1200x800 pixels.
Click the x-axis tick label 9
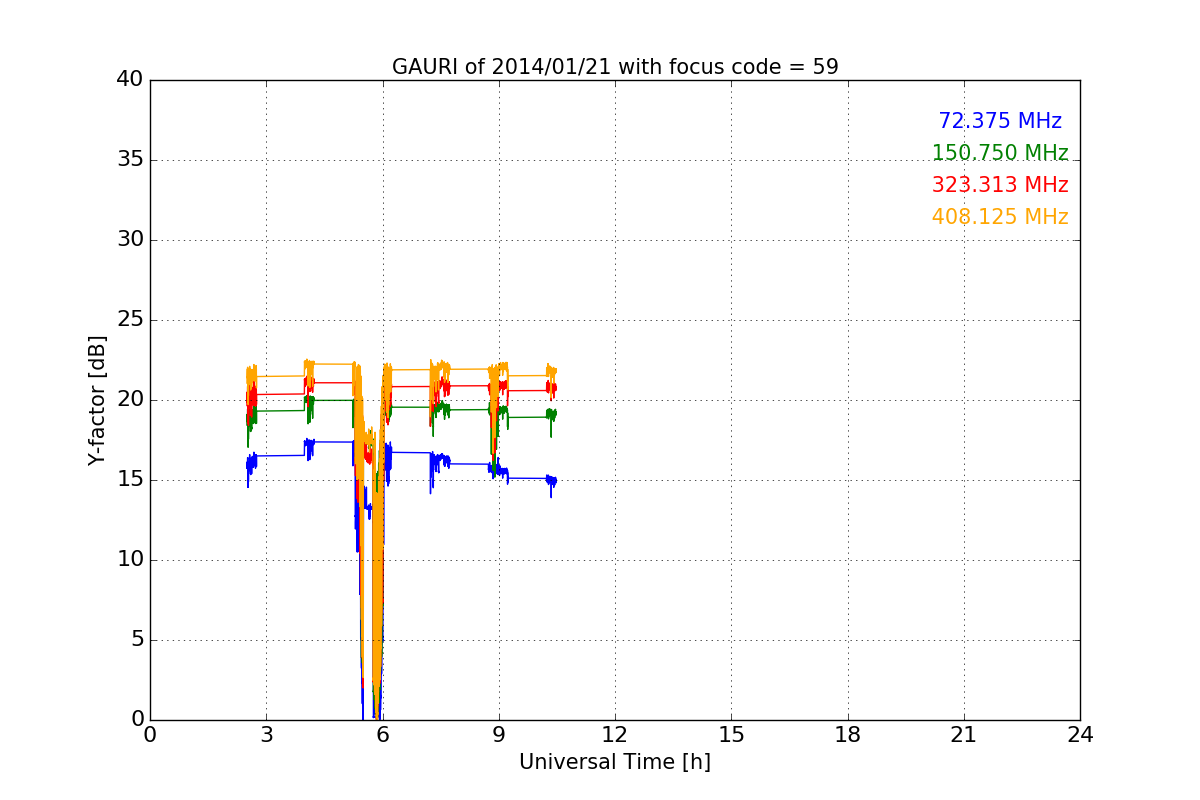click(499, 735)
